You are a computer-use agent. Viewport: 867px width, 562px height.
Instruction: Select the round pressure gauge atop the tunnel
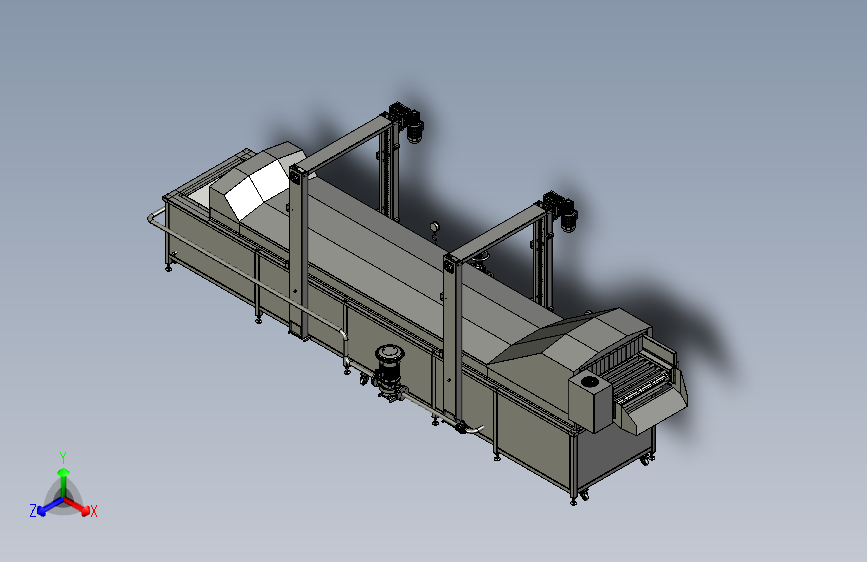[434, 226]
